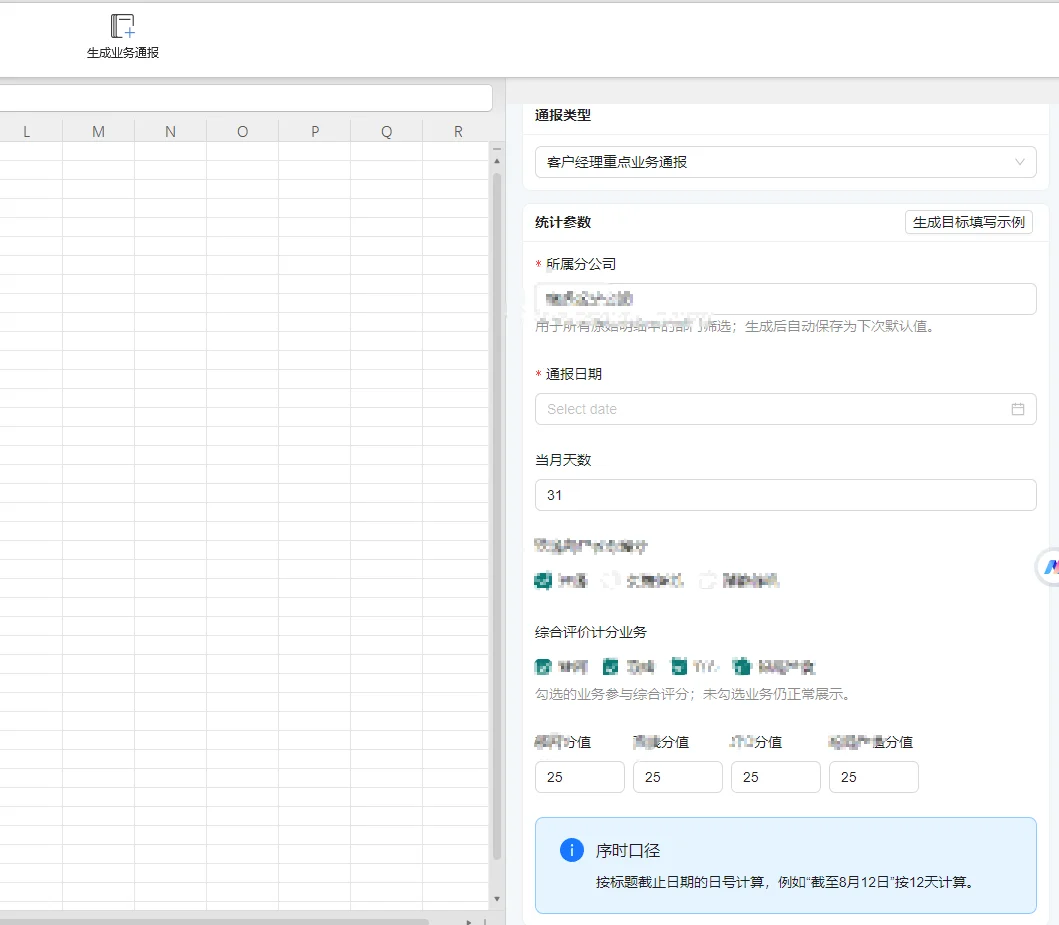Focus the 所属分公司 input field
1059x925 pixels.
click(785, 299)
